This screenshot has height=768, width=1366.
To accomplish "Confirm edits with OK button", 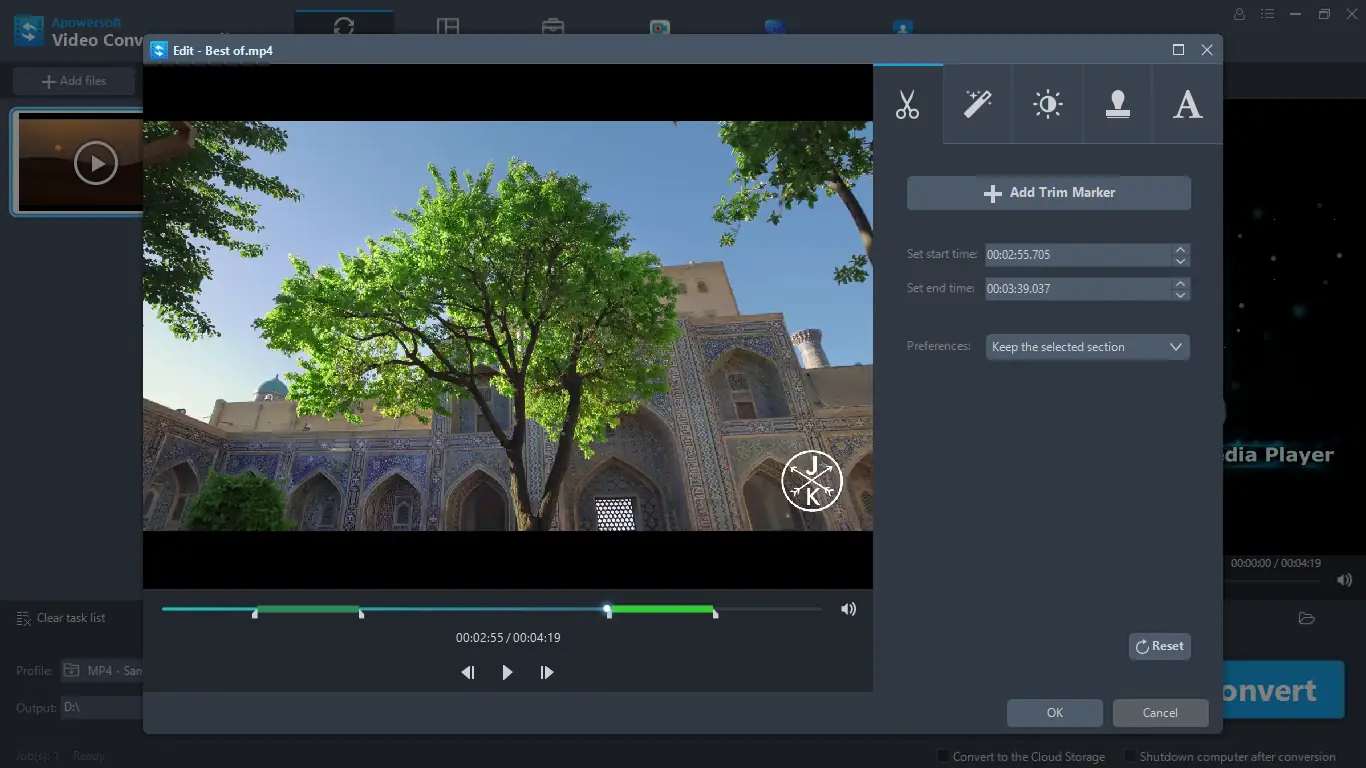I will [1054, 713].
